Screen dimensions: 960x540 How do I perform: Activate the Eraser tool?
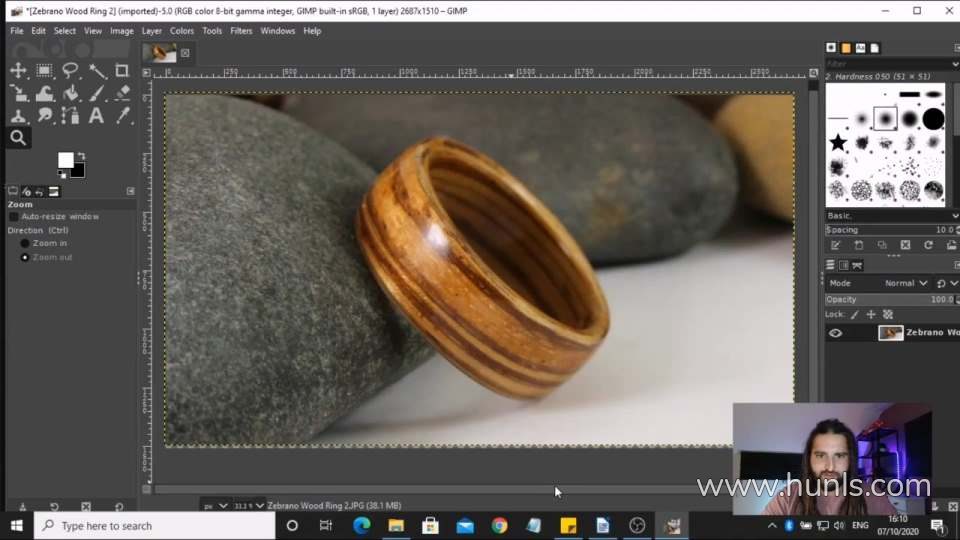coord(122,93)
